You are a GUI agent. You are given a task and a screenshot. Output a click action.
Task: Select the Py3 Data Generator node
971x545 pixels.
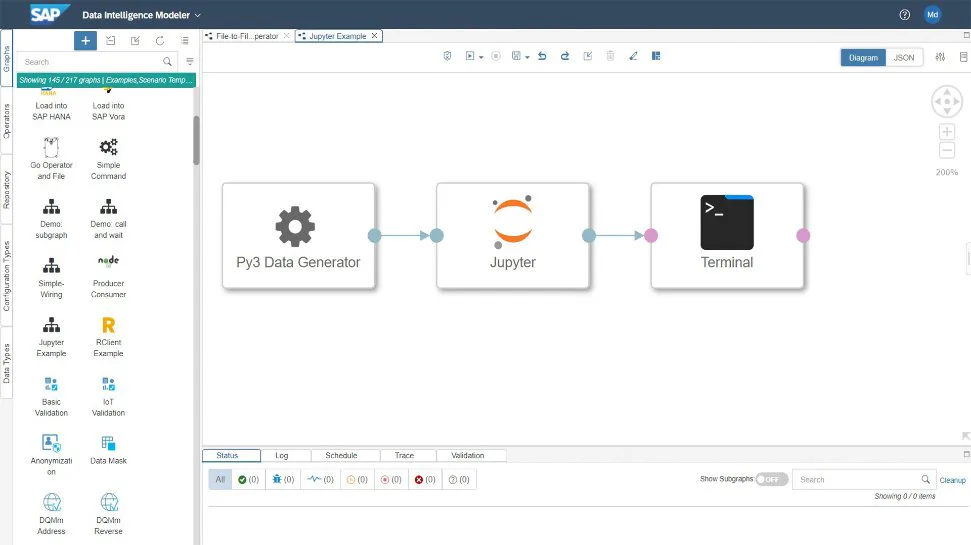[298, 235]
